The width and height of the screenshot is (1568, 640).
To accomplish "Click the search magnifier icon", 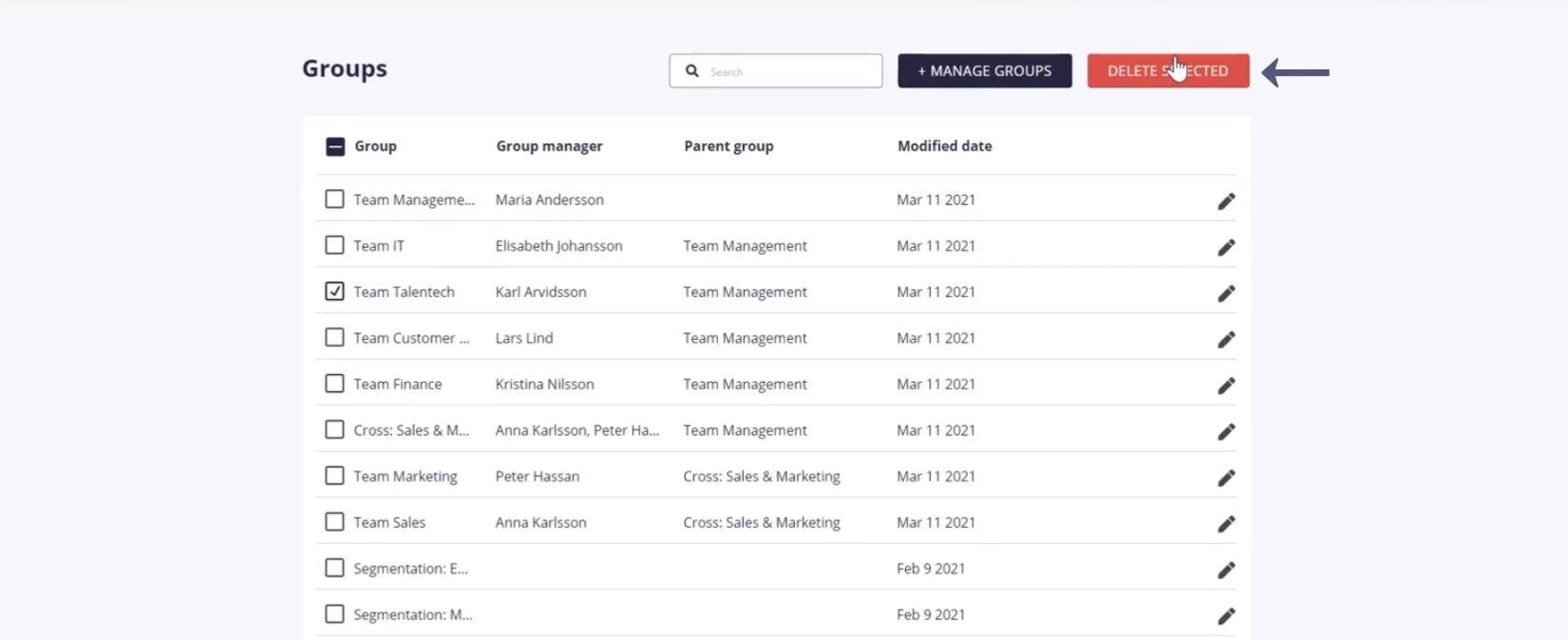I will [692, 71].
